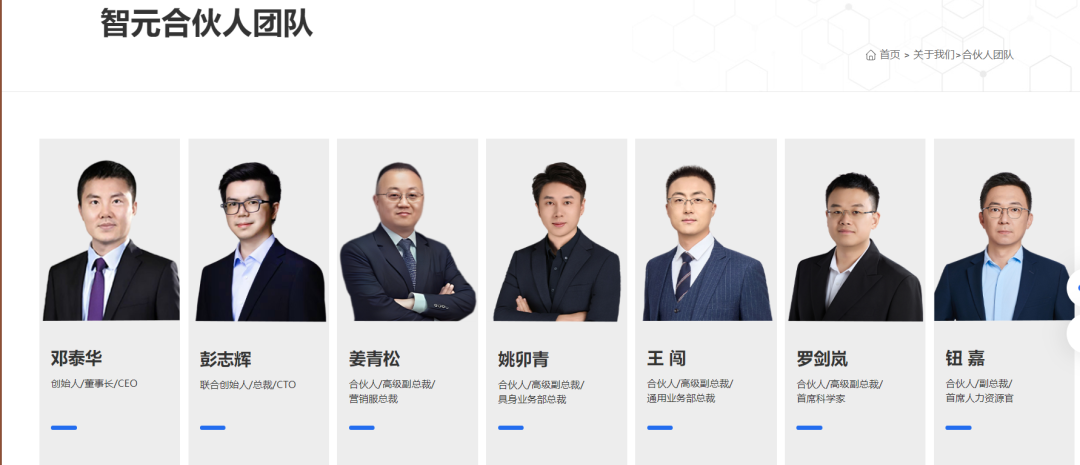Screen dimensions: 1080x465
Task: View 姜青松's portrait photo
Action: pos(407,242)
